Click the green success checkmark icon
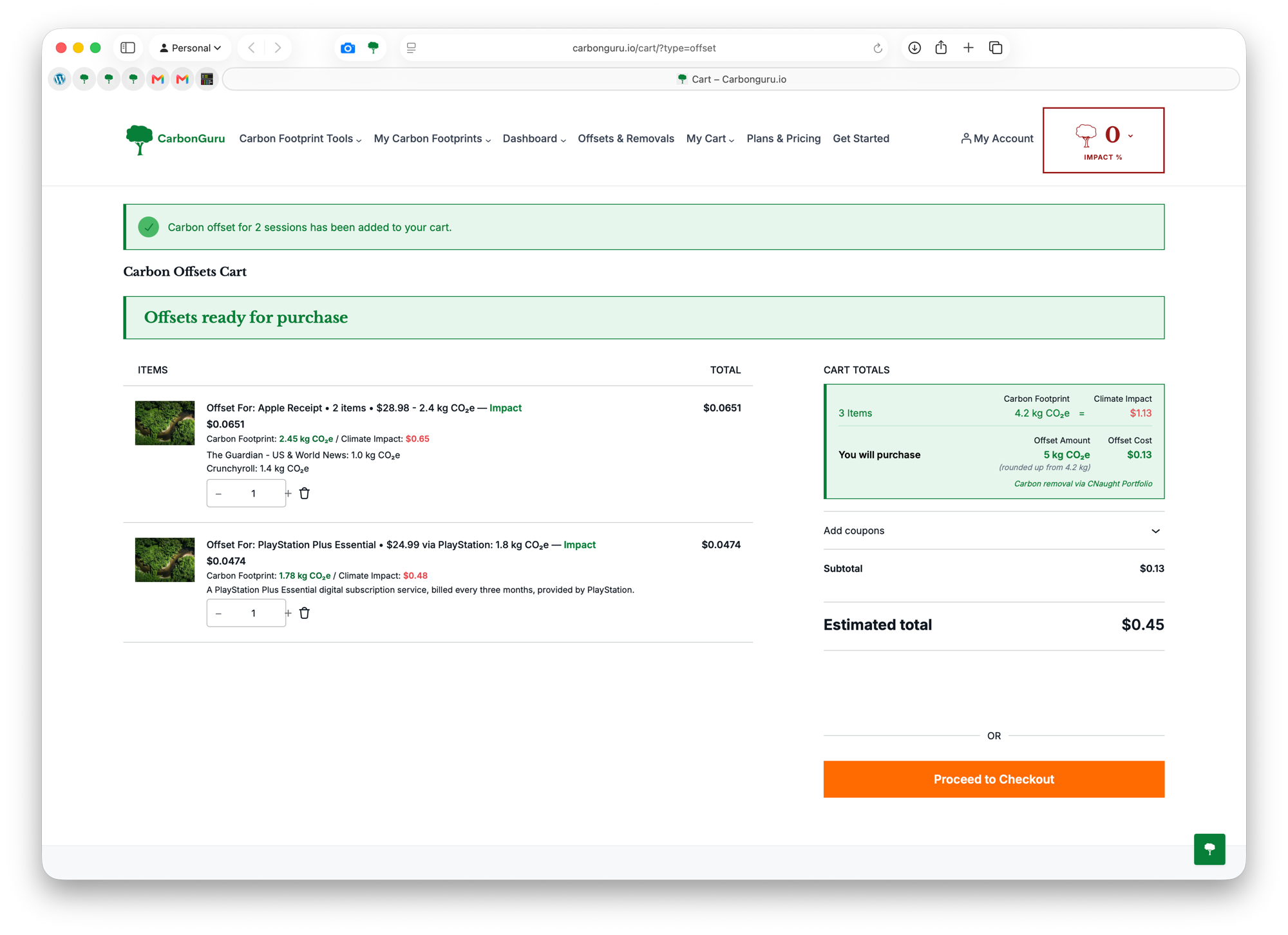This screenshot has width=1288, height=935. click(x=149, y=227)
